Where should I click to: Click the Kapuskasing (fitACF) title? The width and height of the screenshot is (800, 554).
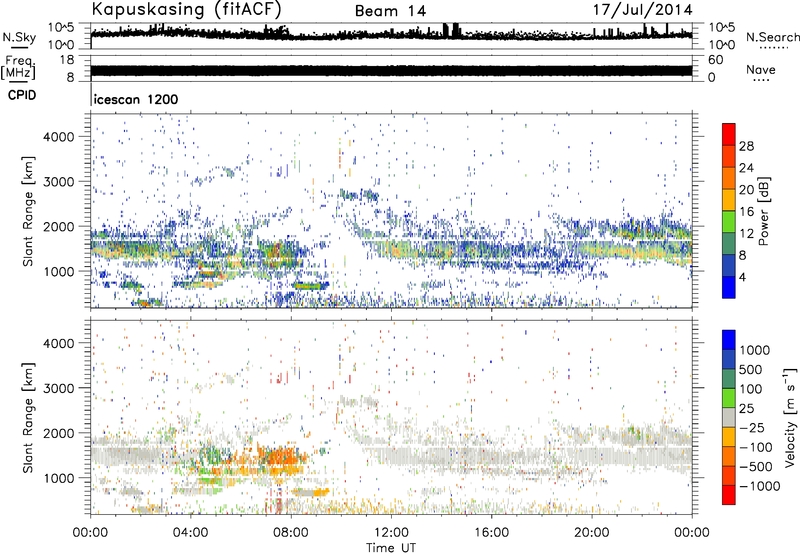click(x=186, y=10)
